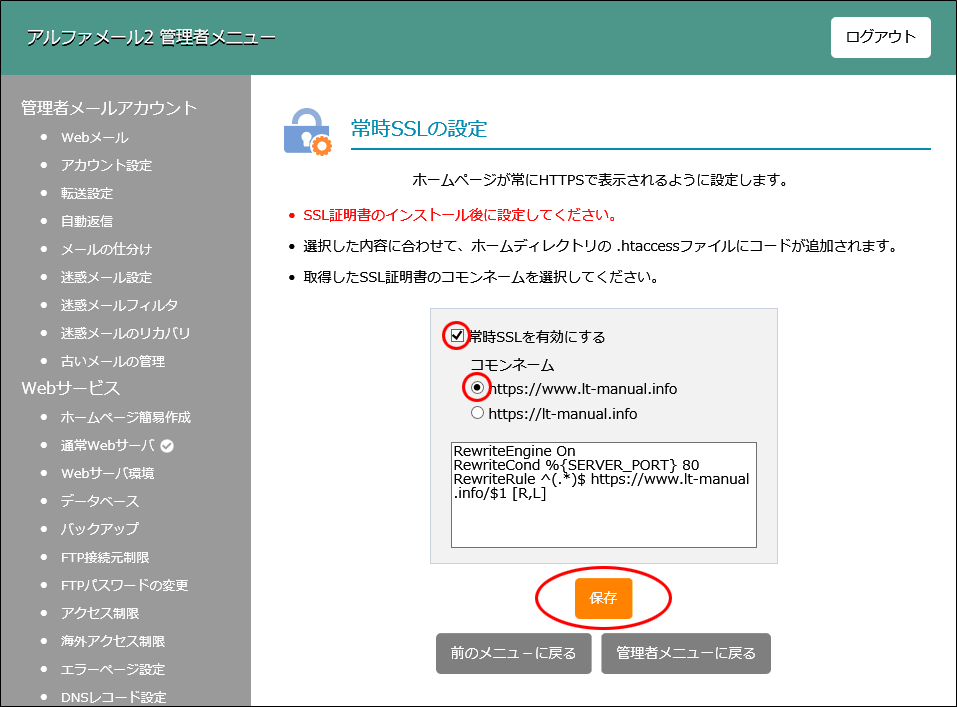The image size is (957, 707).
Task: Click the アルファメール2 管理者メニュー title
Action: [x=151, y=38]
